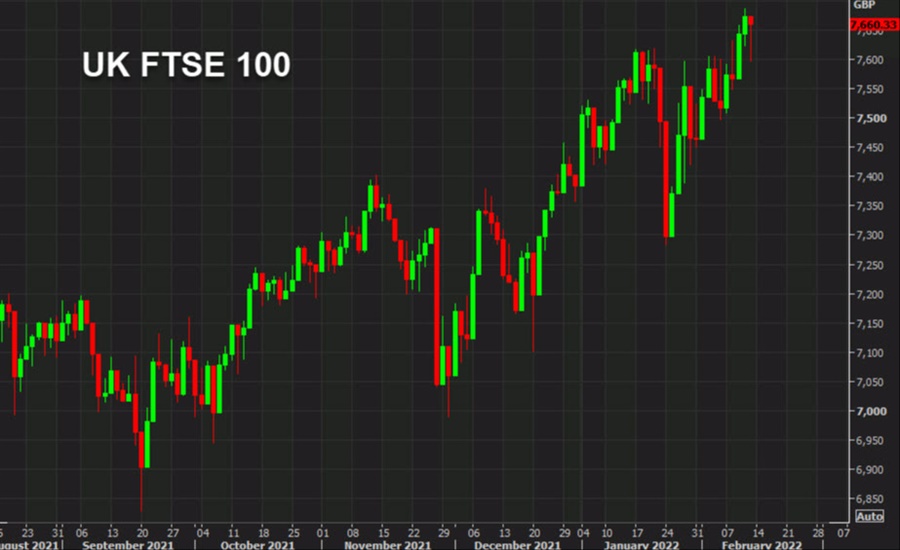Select the 7,100 price axis label
Viewport: 900px width, 550px height.
(x=870, y=353)
